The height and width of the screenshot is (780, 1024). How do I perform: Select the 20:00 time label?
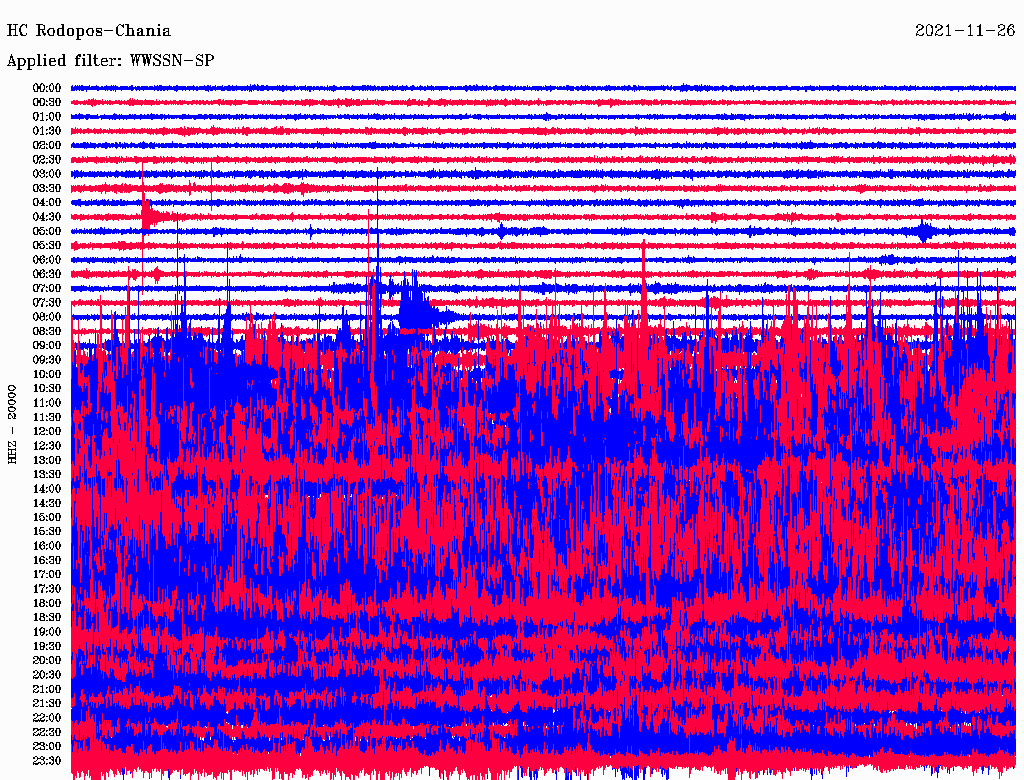[47, 660]
